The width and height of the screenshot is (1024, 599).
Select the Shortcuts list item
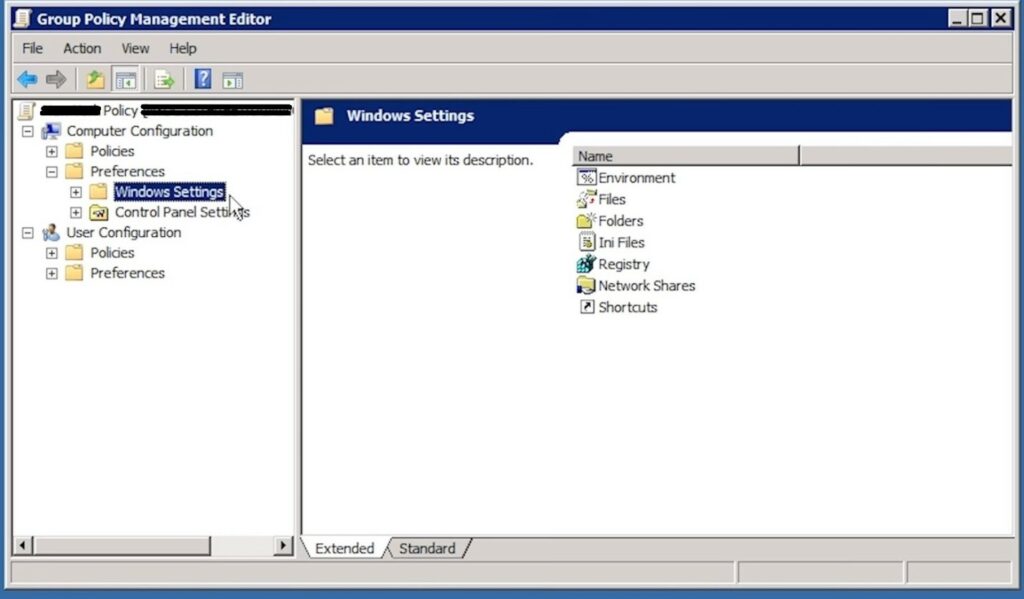pos(627,308)
